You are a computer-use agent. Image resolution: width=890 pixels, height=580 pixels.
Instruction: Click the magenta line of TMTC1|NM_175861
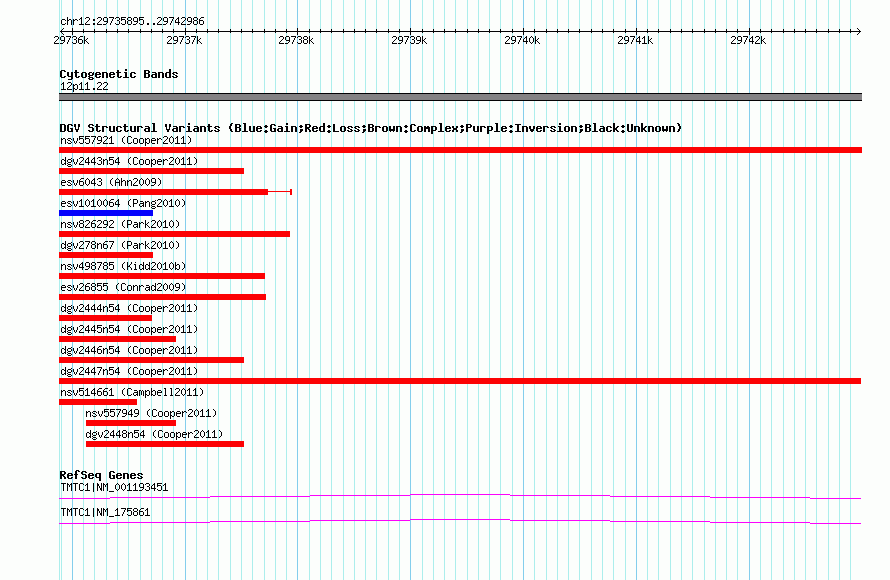click(460, 522)
